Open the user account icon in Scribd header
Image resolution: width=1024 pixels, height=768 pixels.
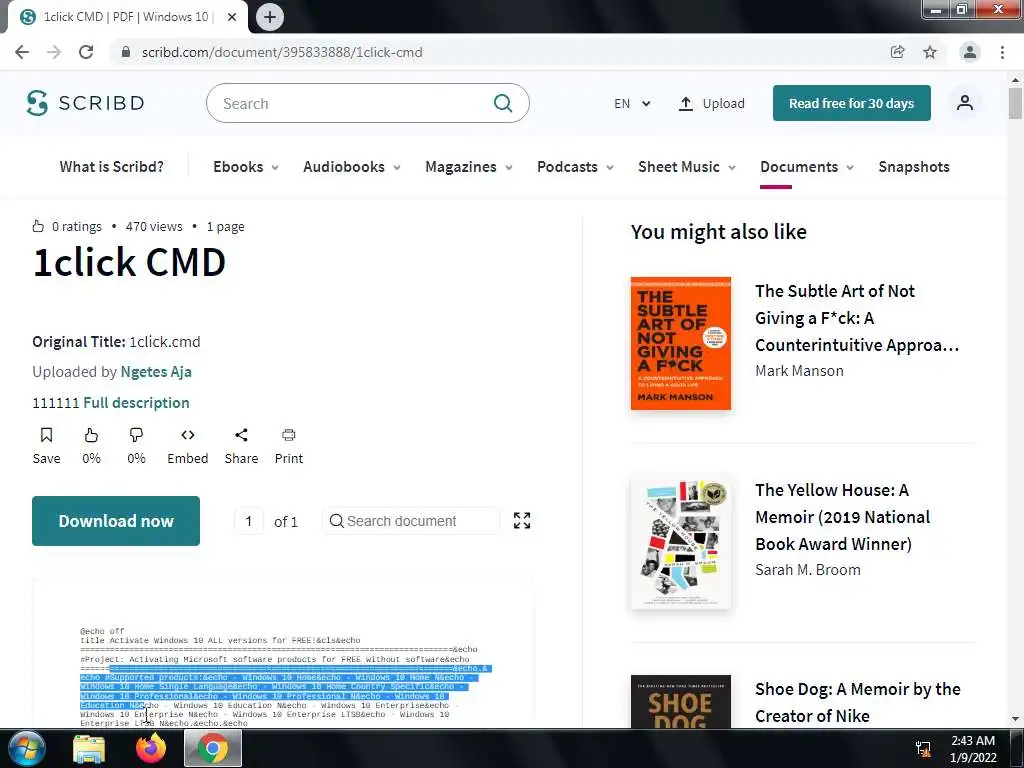[x=965, y=103]
